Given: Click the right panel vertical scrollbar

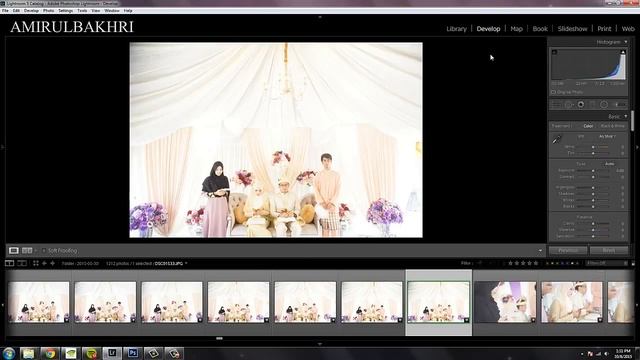Looking at the screenshot, I should tap(632, 121).
